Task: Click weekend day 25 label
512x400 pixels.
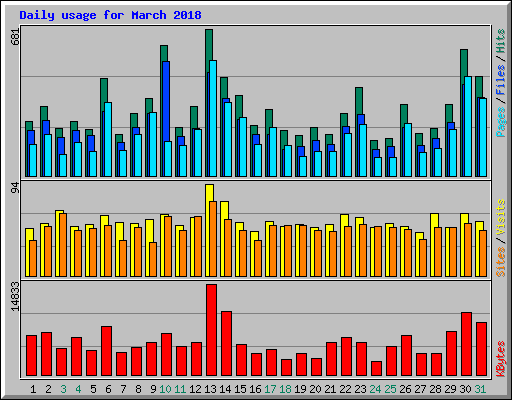Action: (x=390, y=389)
